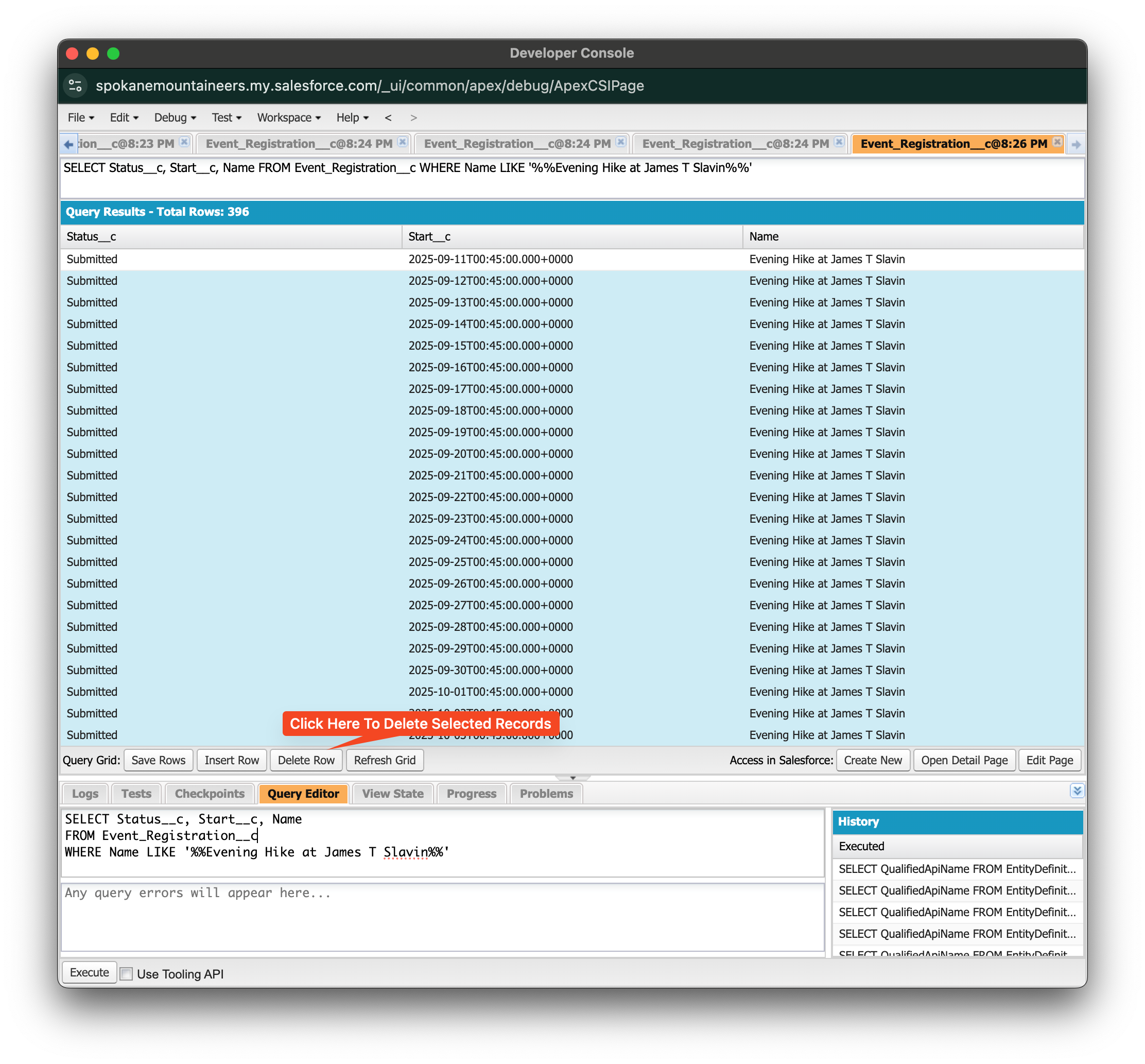The image size is (1145, 1064).
Task: Click the forward navigation '>' icon
Action: coord(413,117)
